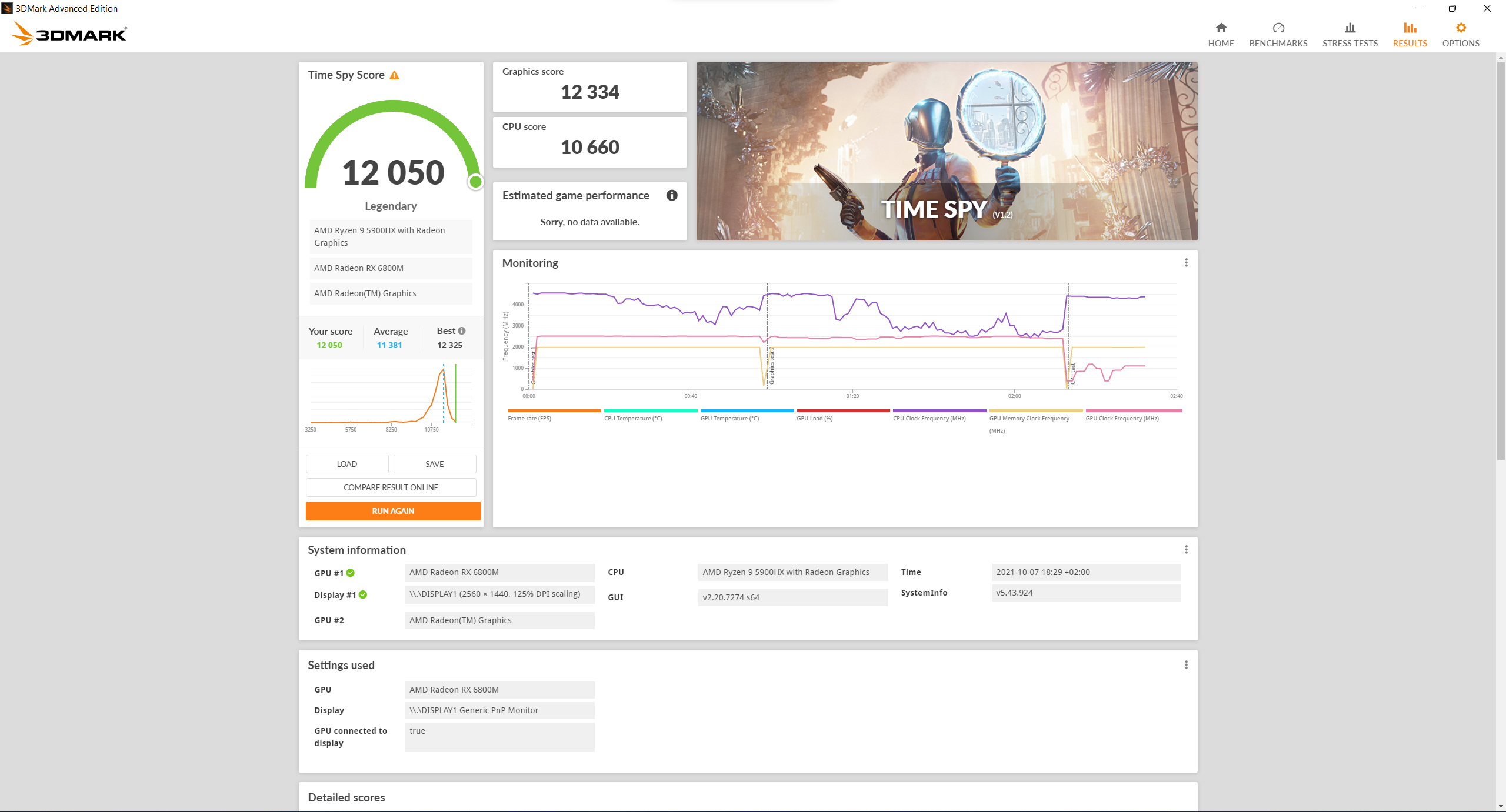This screenshot has height=812, width=1506.
Task: Click the Time Spy Score warning icon
Action: (394, 75)
